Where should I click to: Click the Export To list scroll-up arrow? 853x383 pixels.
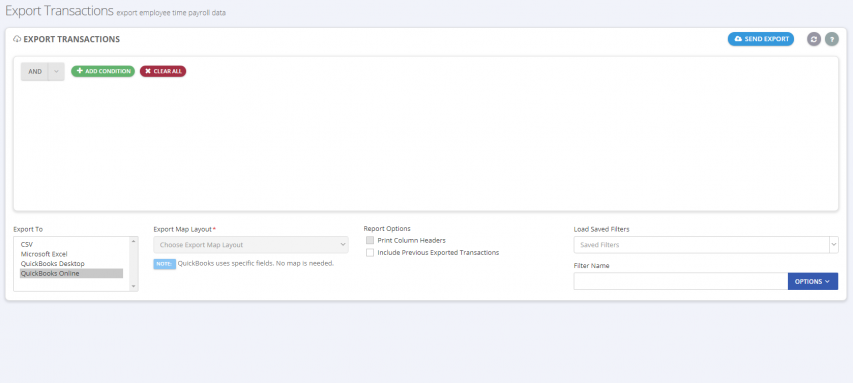[x=134, y=241]
